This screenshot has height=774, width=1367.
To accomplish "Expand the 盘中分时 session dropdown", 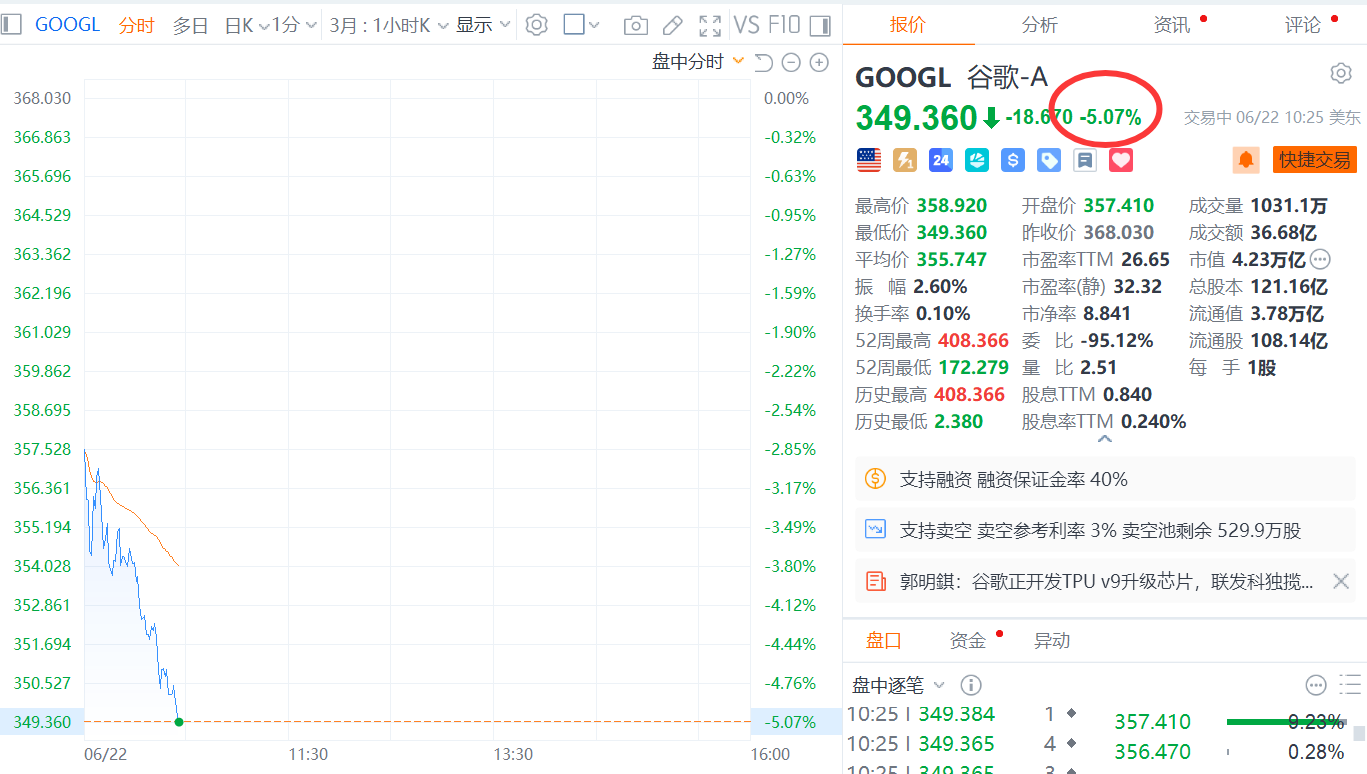I will 698,62.
